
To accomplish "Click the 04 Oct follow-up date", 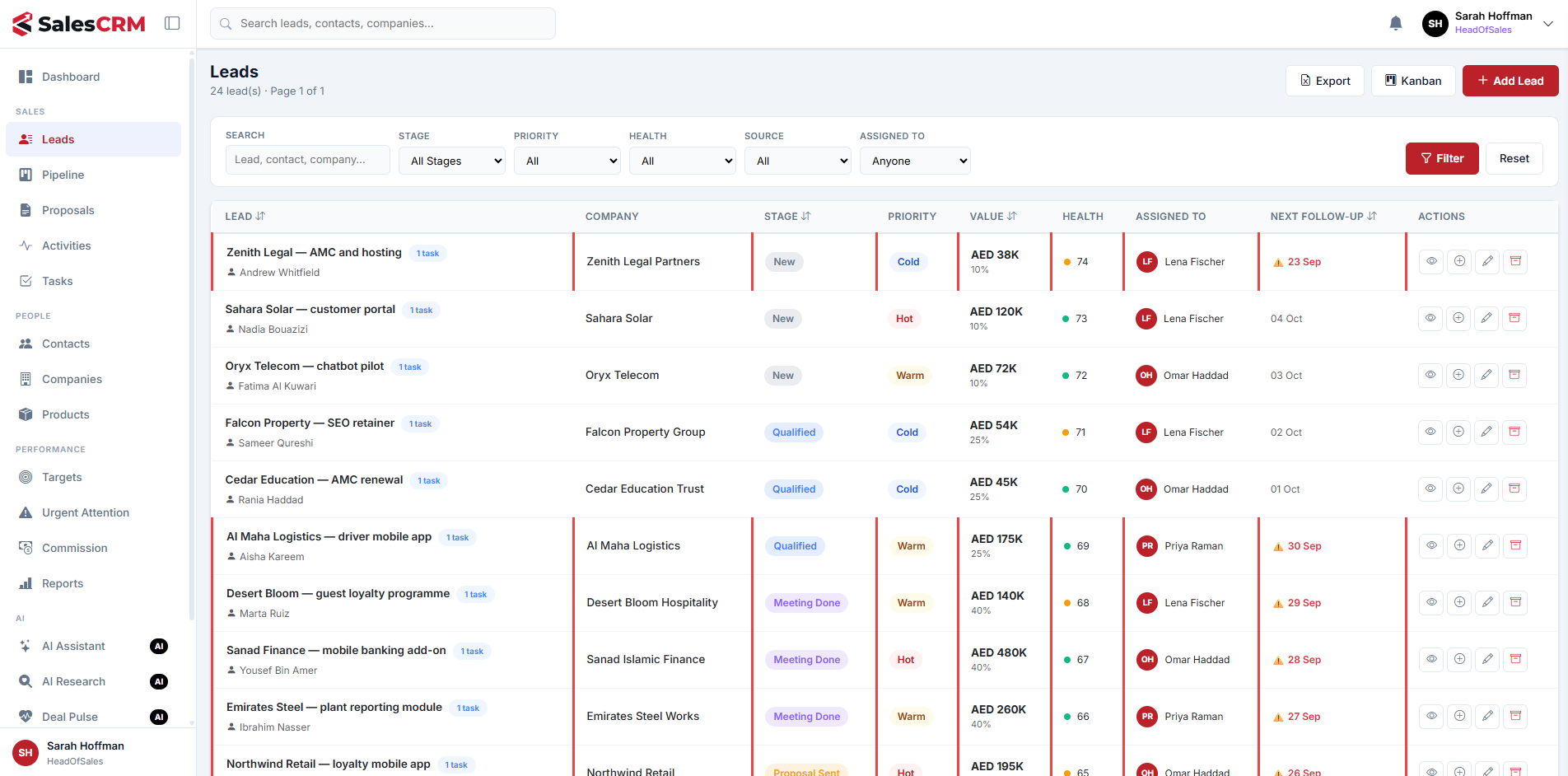I will coord(1286,319).
